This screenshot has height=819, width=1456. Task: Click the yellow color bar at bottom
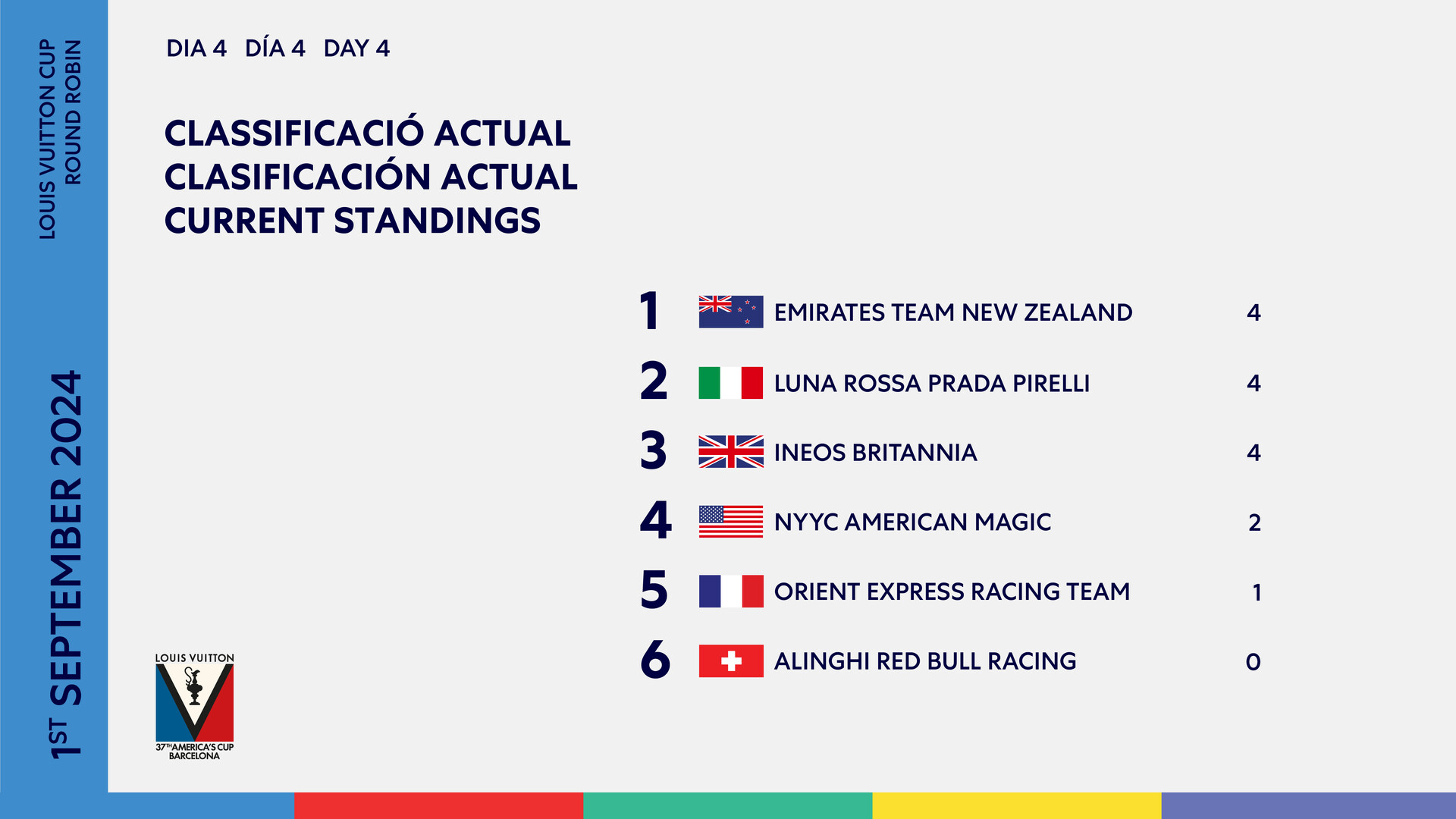tap(1016, 805)
